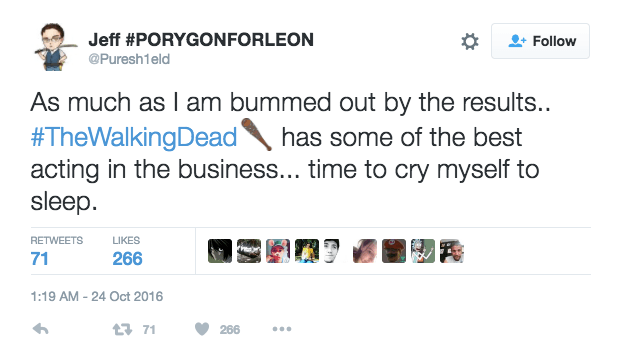This screenshot has height=361, width=624.
Task: Open the @Puresh1eld handle link
Action: tap(129, 59)
